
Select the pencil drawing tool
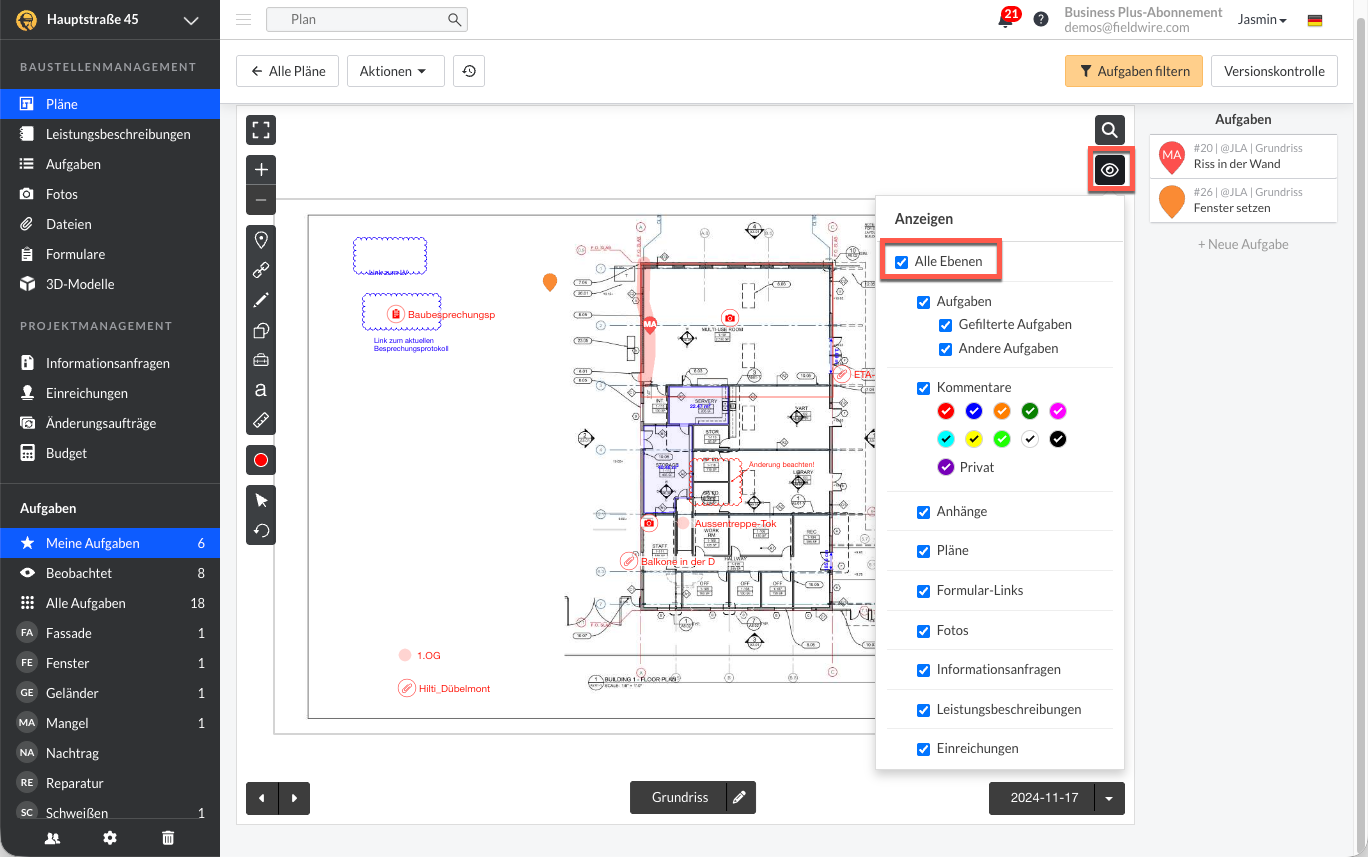click(x=261, y=300)
